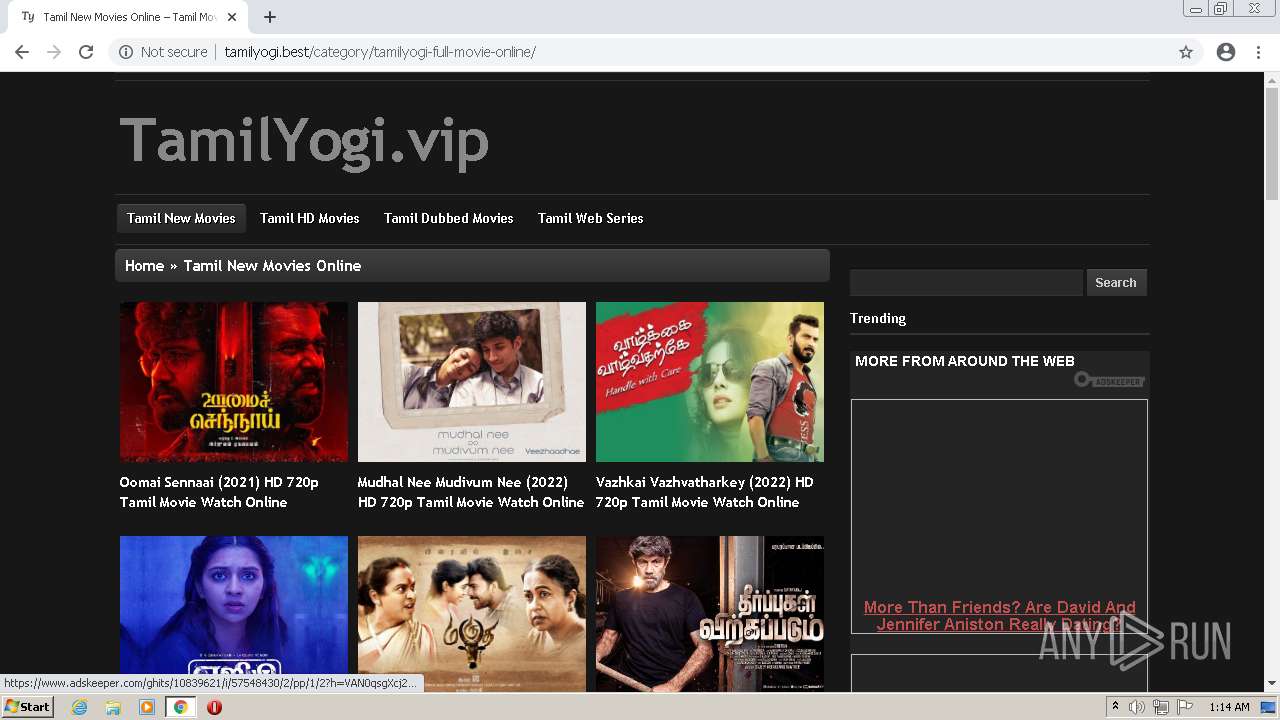Open poster with bull emblem and three faces
The width and height of the screenshot is (1280, 720).
tap(472, 613)
